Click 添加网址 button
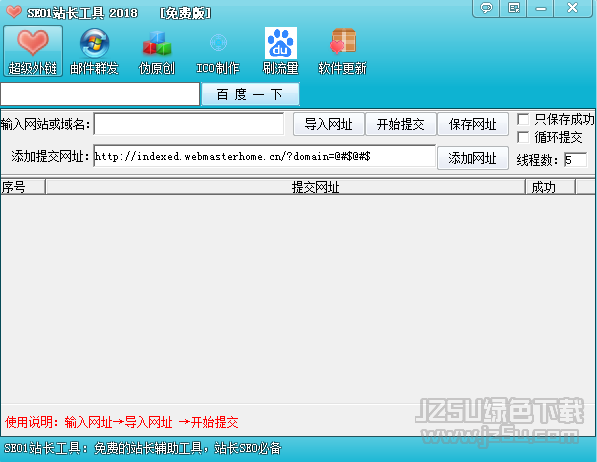This screenshot has height=462, width=597. point(473,158)
